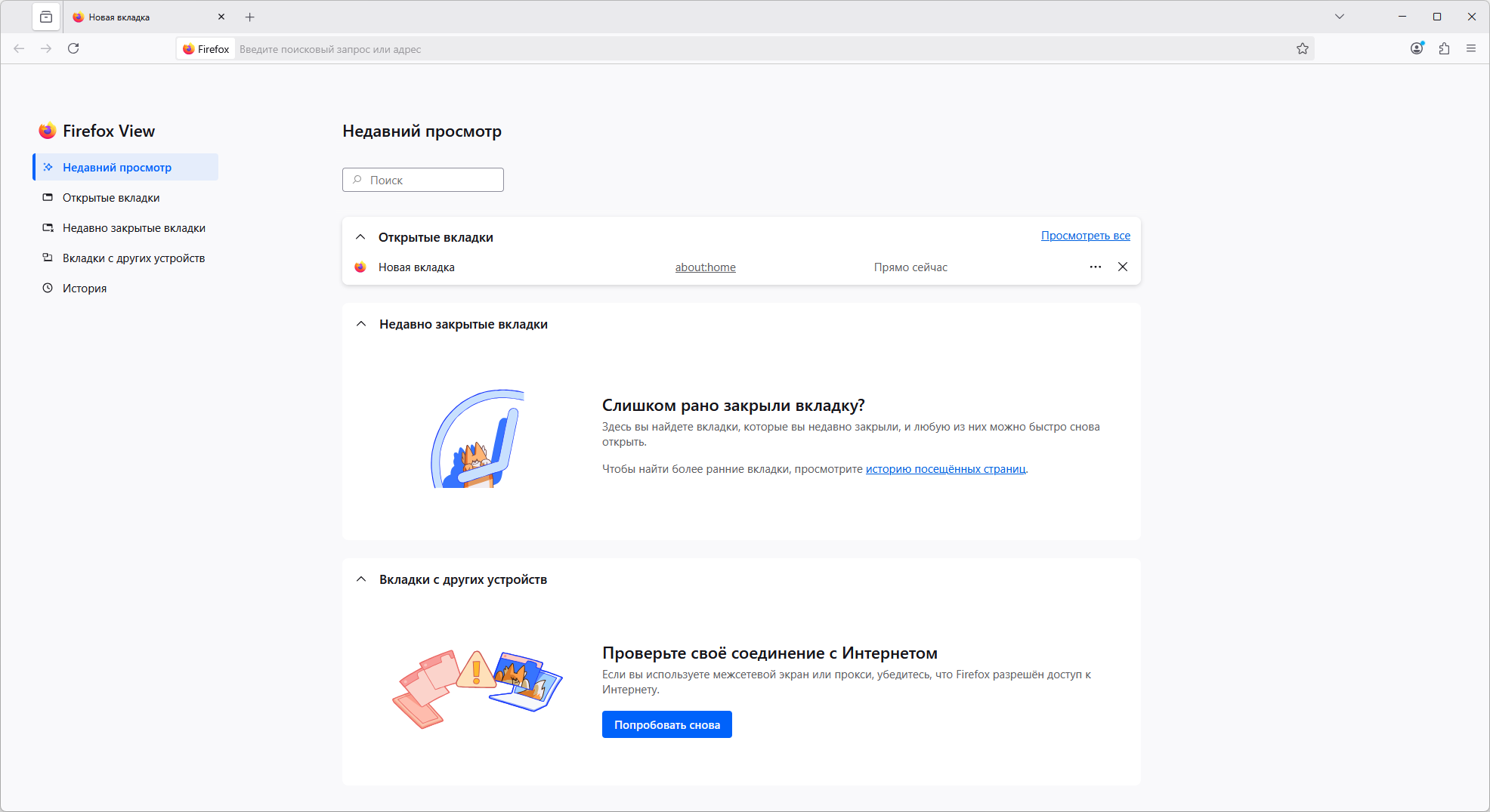Open the application hamburger menu

[x=1471, y=48]
